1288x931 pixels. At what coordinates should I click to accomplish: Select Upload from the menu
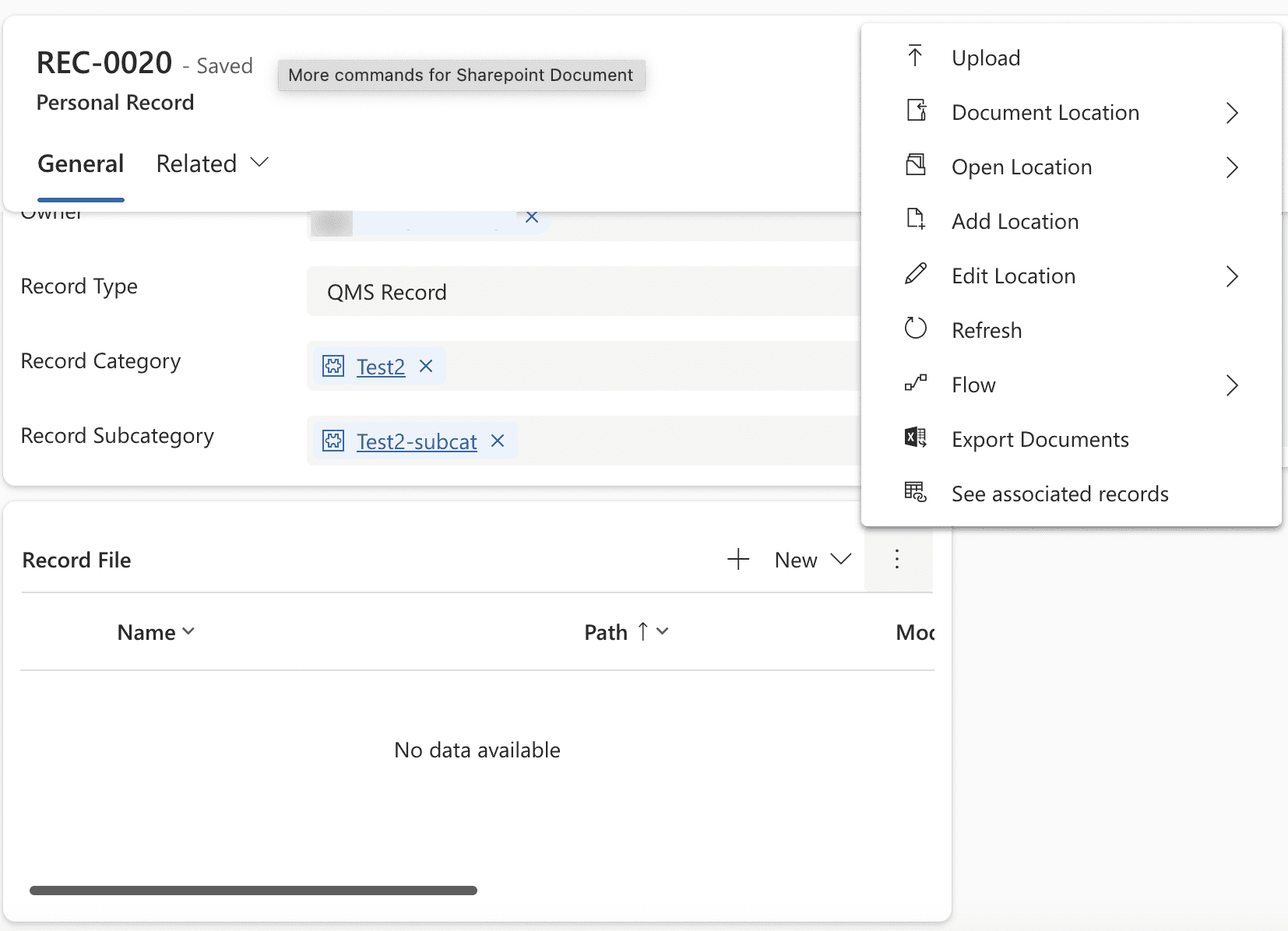click(1072, 58)
